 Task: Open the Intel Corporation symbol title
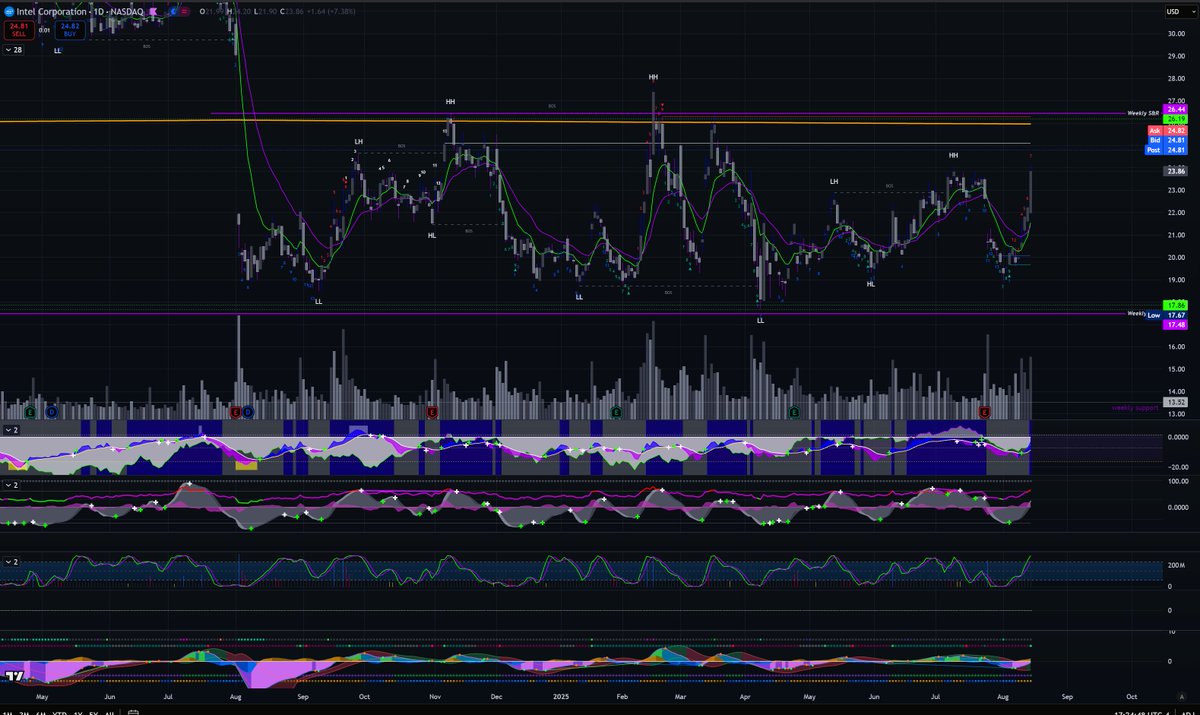coord(52,11)
